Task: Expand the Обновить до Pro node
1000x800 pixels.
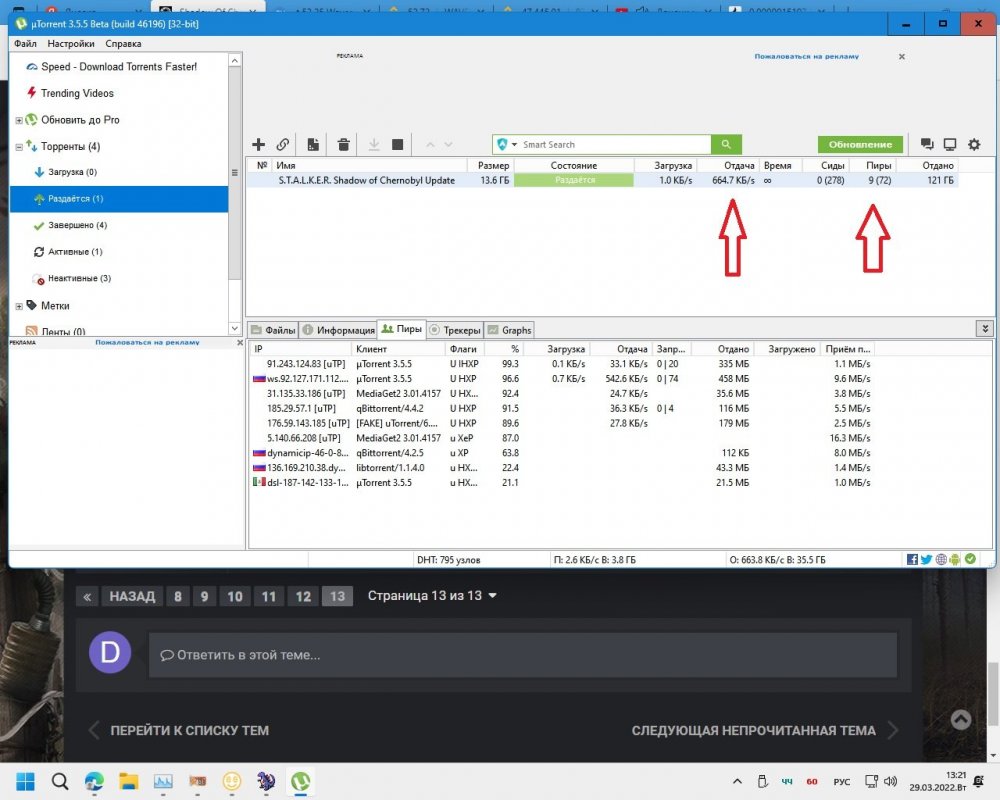Action: click(x=18, y=120)
